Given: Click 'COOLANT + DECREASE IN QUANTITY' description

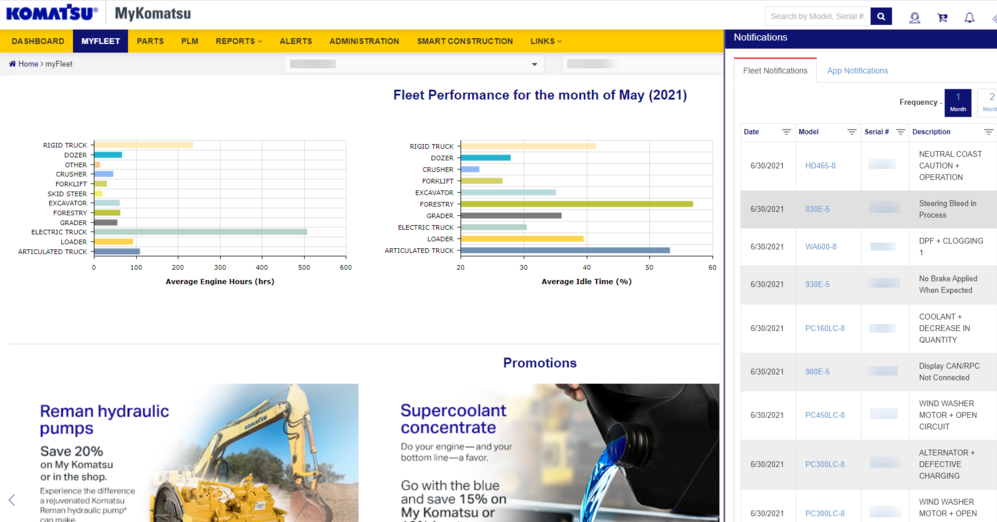Looking at the screenshot, I should [x=944, y=328].
